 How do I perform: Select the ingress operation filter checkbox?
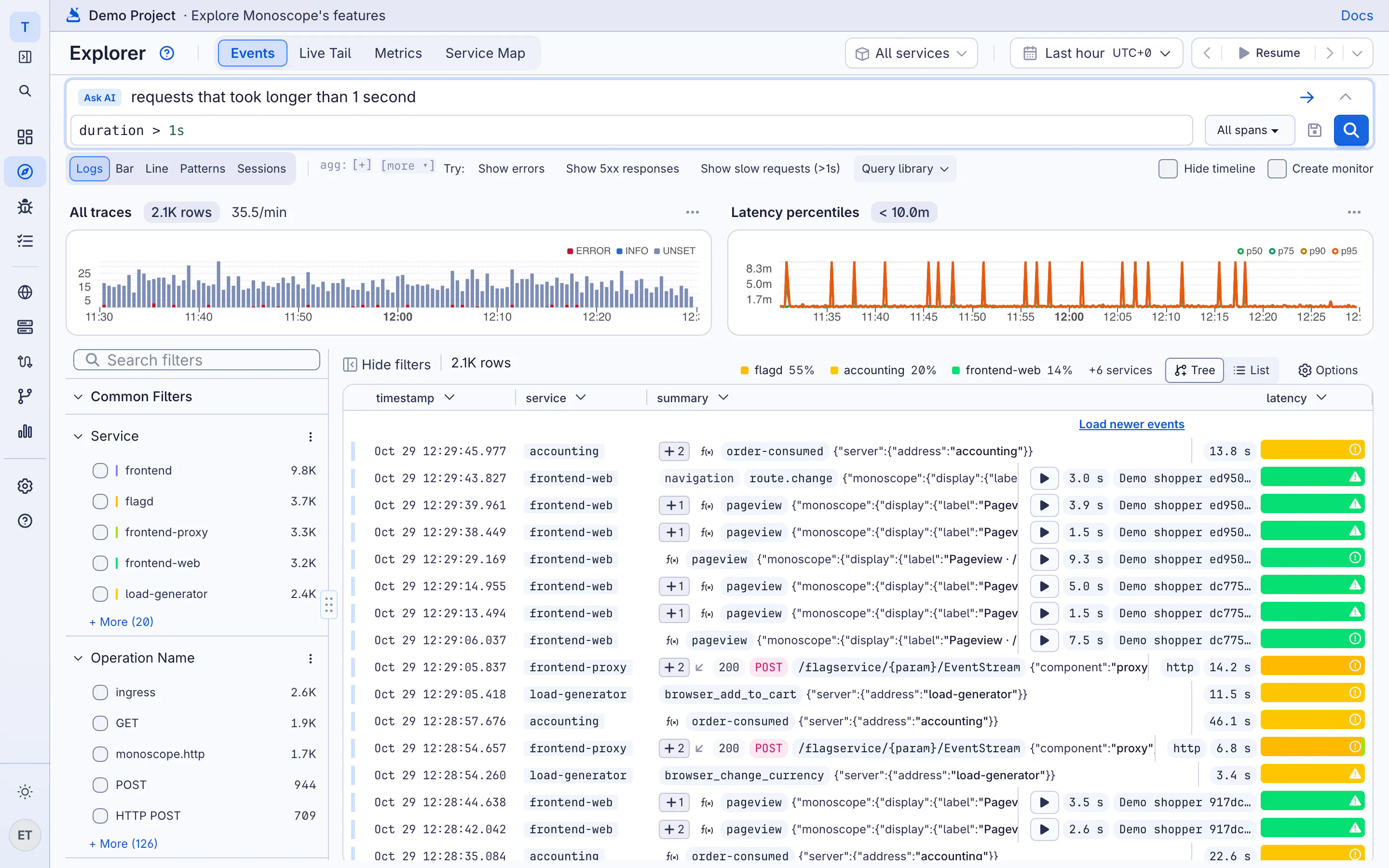tap(100, 693)
